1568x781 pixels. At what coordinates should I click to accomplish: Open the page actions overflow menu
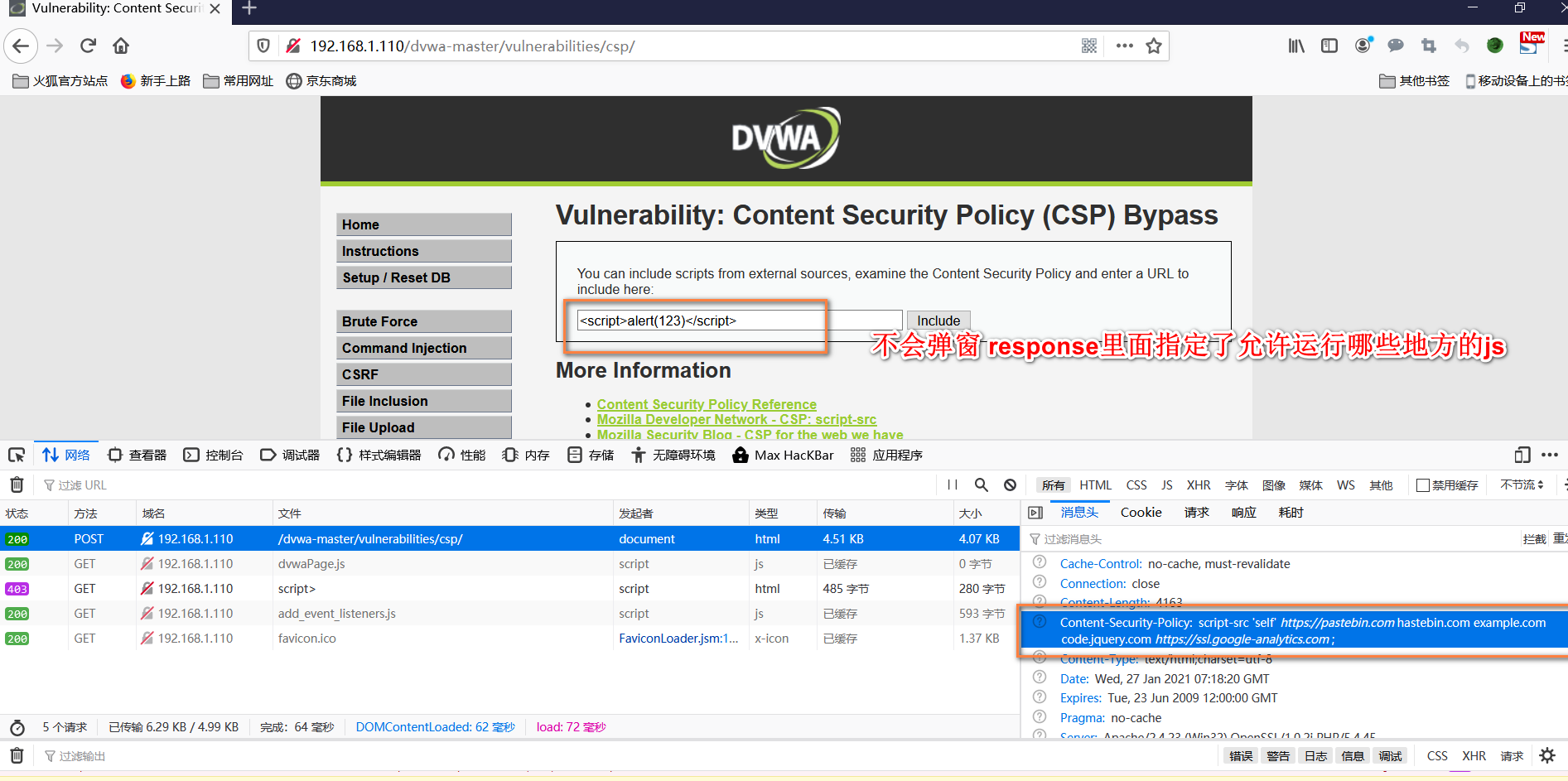pyautogui.click(x=1123, y=46)
